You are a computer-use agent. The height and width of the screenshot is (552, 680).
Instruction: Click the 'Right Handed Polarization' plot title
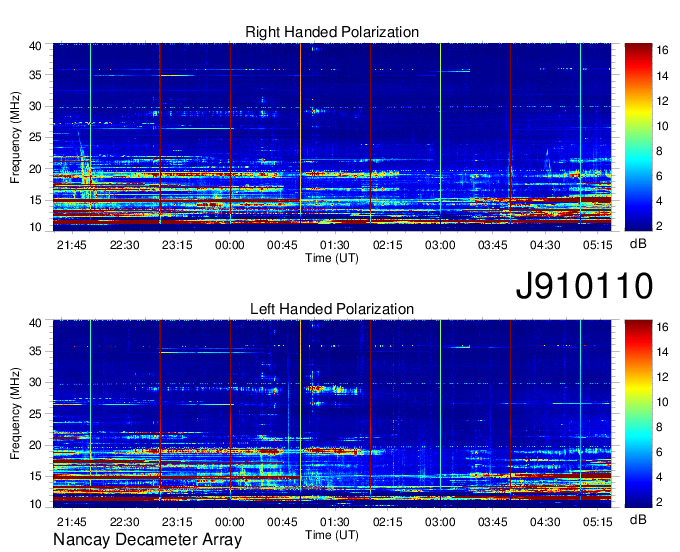(332, 32)
